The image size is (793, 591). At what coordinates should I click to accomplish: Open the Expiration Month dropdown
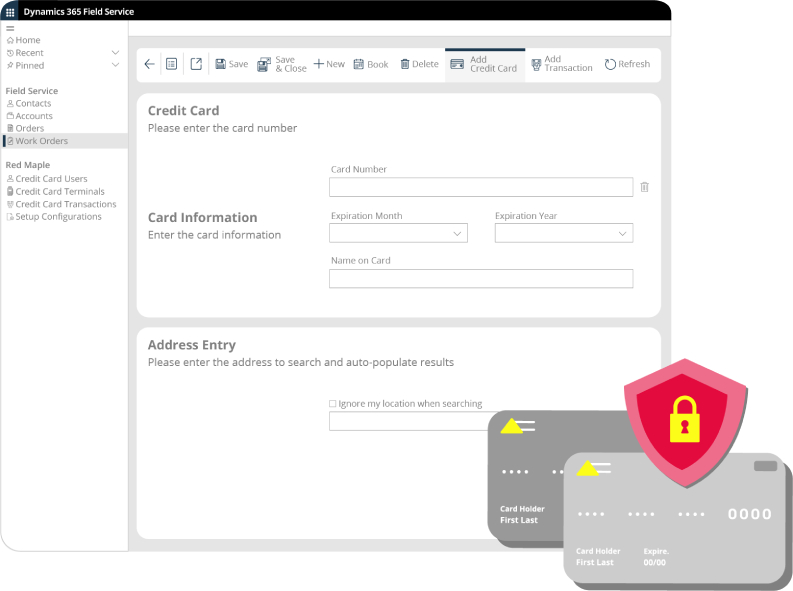398,233
